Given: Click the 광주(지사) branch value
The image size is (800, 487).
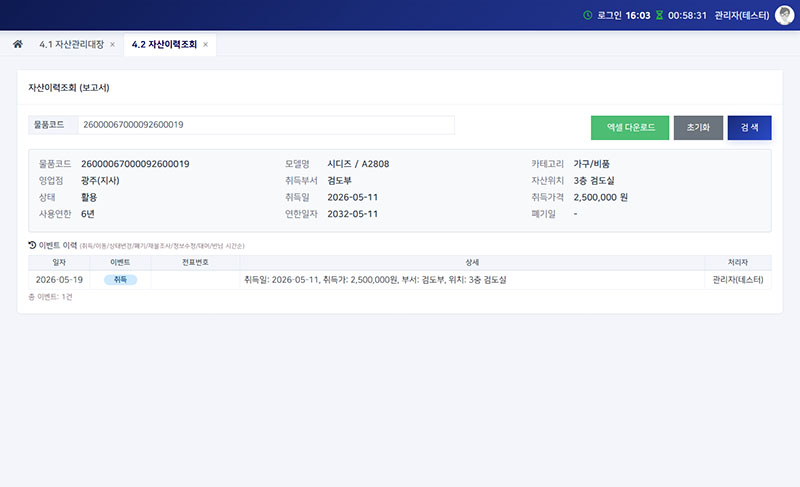Looking at the screenshot, I should coord(100,181).
